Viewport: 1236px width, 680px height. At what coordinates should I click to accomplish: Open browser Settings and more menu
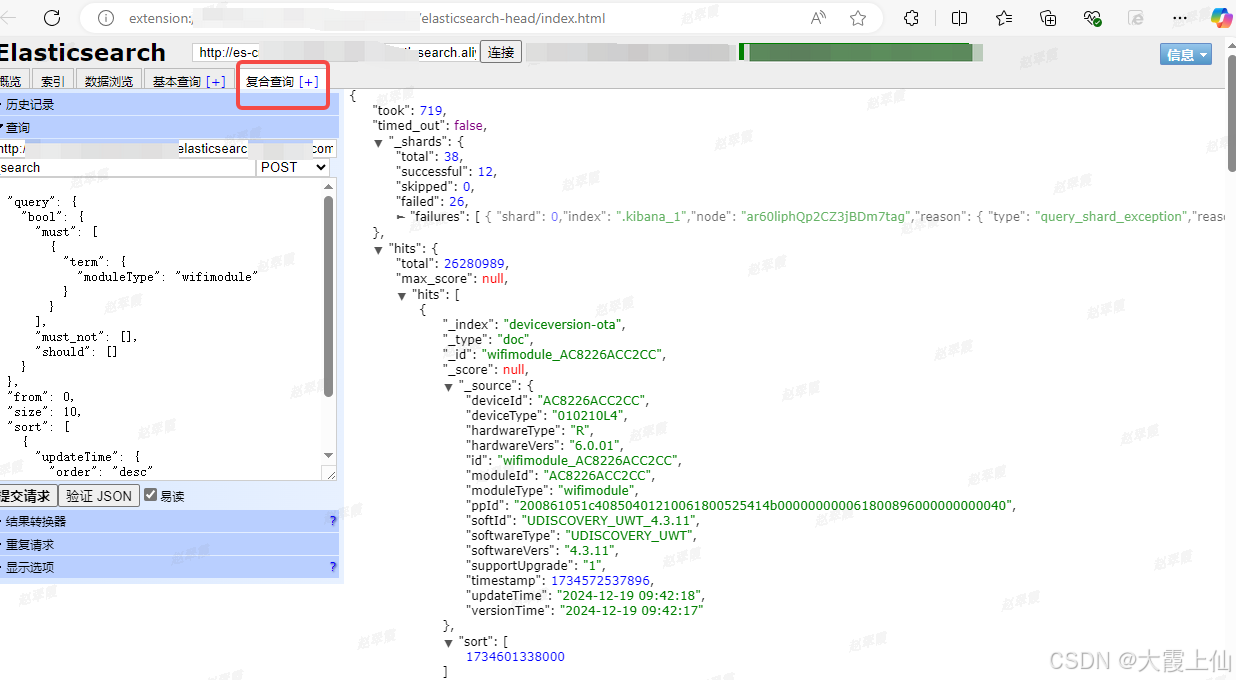click(1180, 18)
